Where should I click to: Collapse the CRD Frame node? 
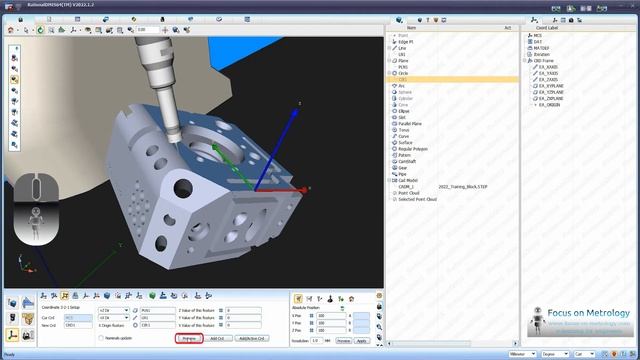(x=525, y=61)
